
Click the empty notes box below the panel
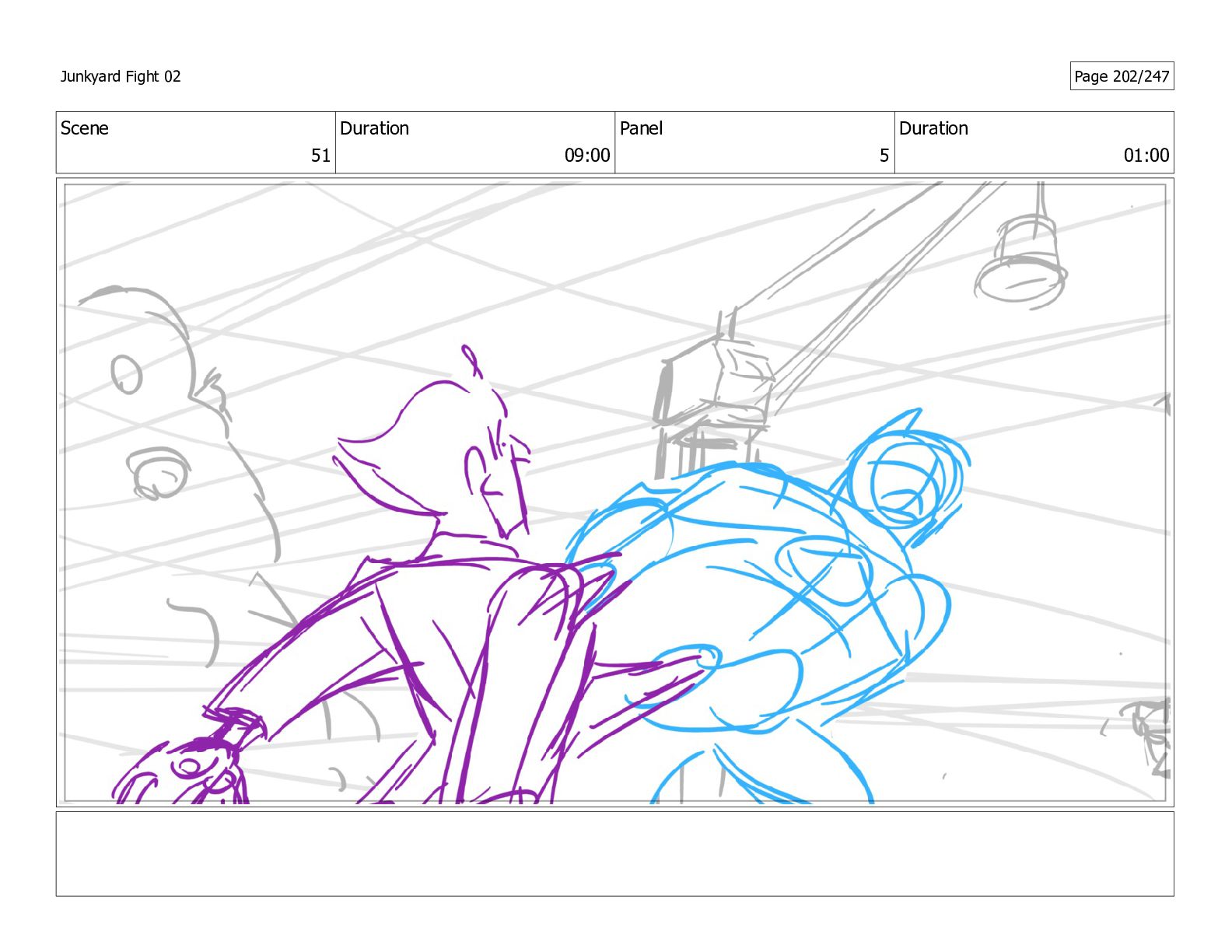coord(615,854)
